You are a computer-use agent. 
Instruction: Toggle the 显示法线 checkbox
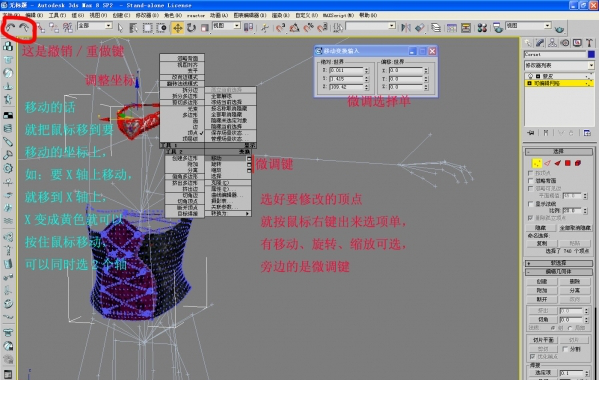point(530,204)
